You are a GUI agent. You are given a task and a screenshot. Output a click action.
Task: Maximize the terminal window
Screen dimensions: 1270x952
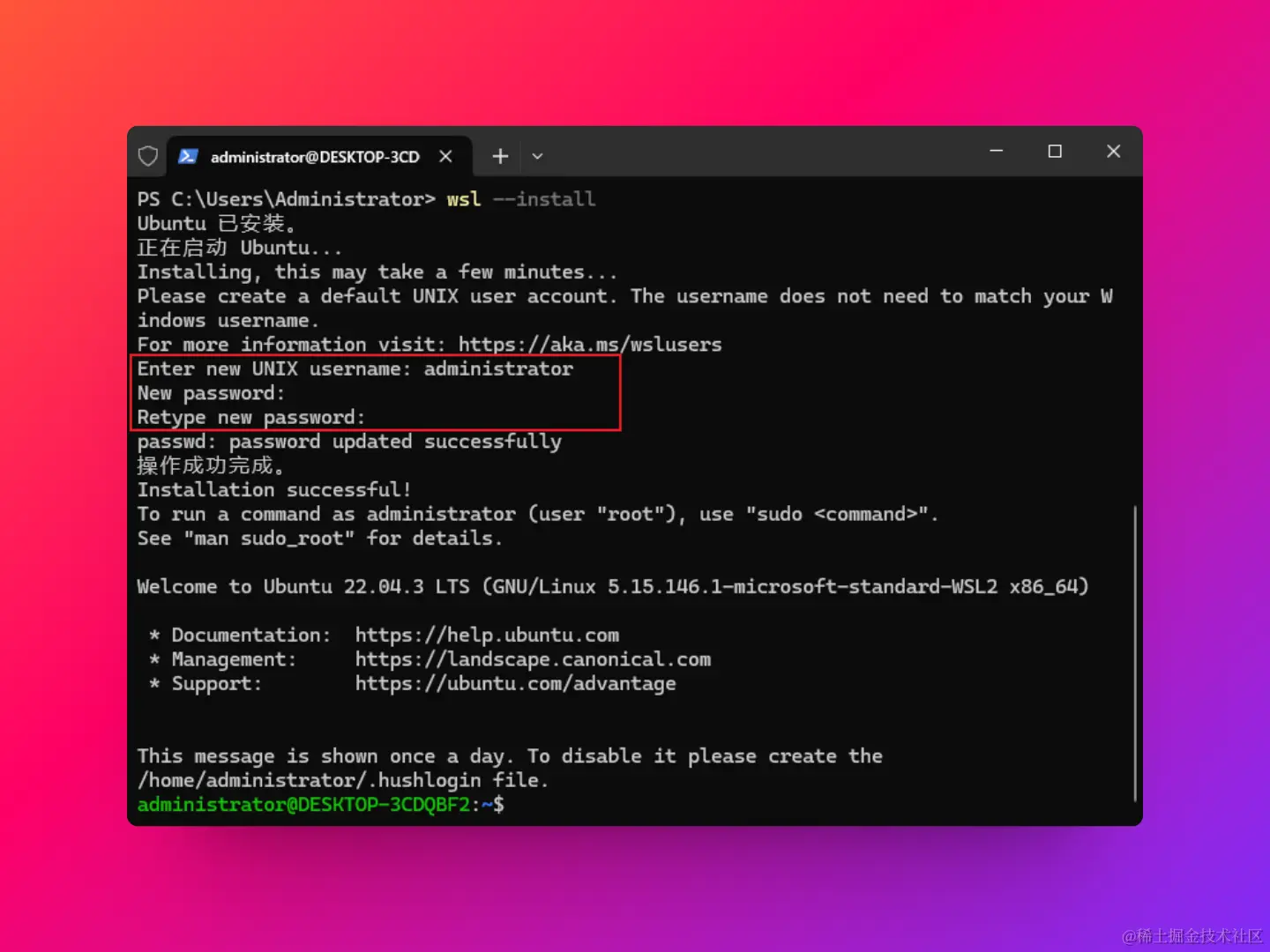pos(1055,152)
